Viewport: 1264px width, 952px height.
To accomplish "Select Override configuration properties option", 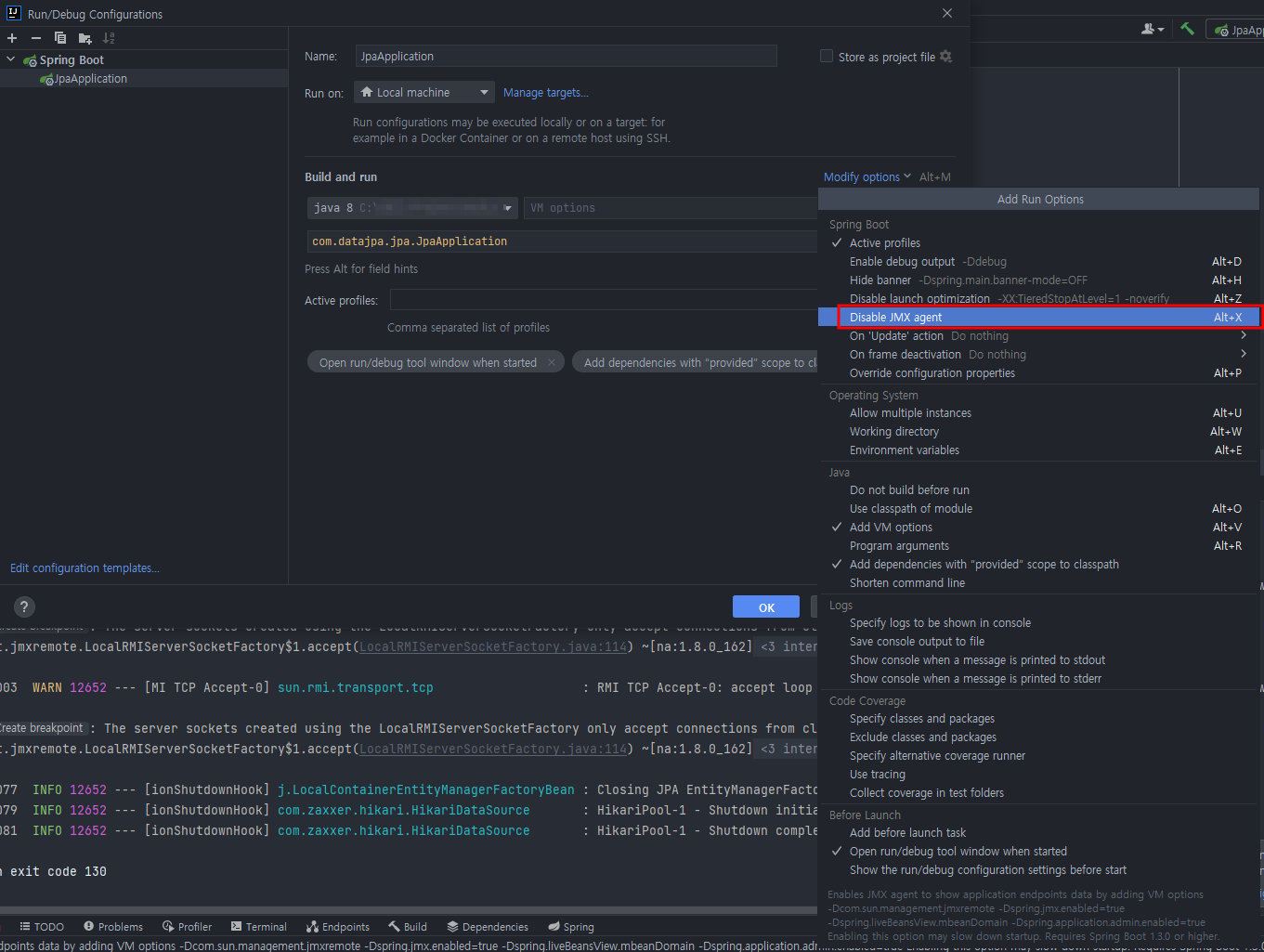I will [1038, 373].
